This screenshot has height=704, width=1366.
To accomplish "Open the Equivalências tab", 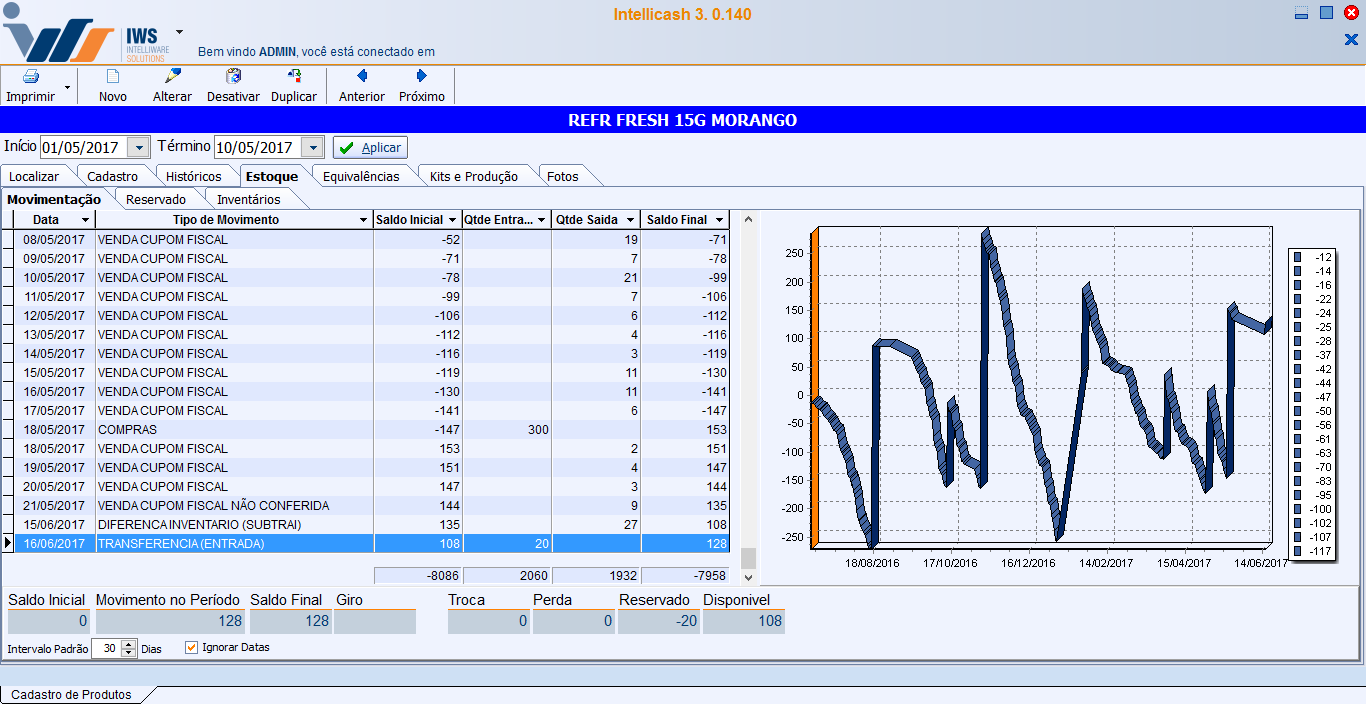I will click(361, 176).
